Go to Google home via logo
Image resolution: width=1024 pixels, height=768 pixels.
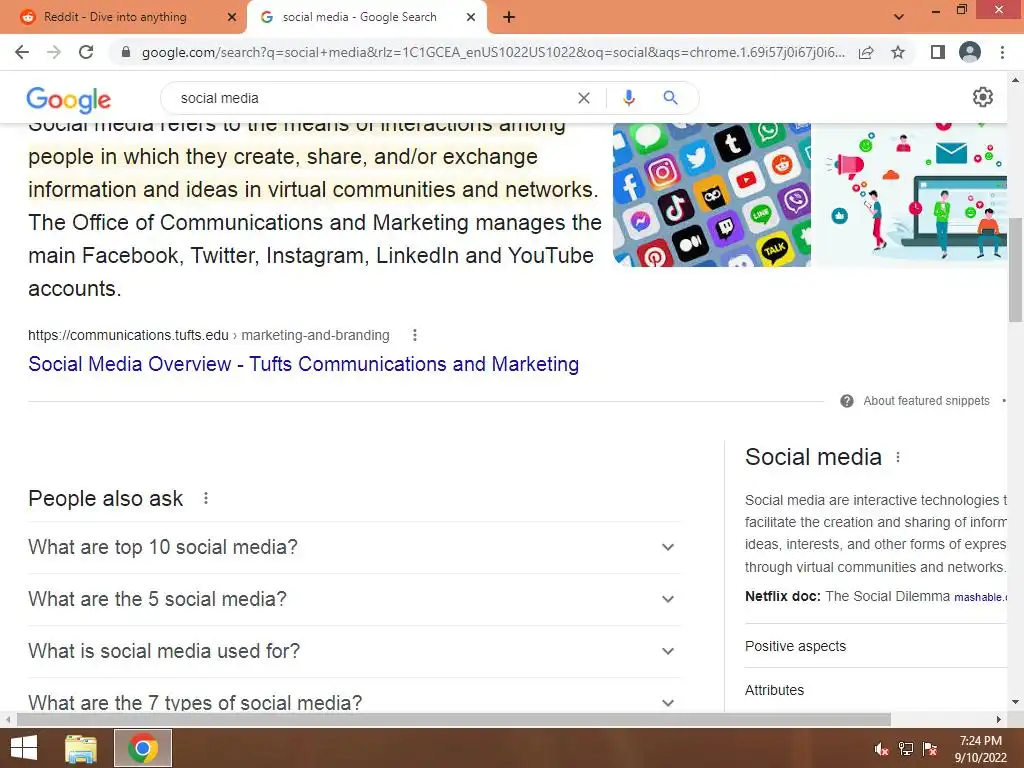pos(69,99)
